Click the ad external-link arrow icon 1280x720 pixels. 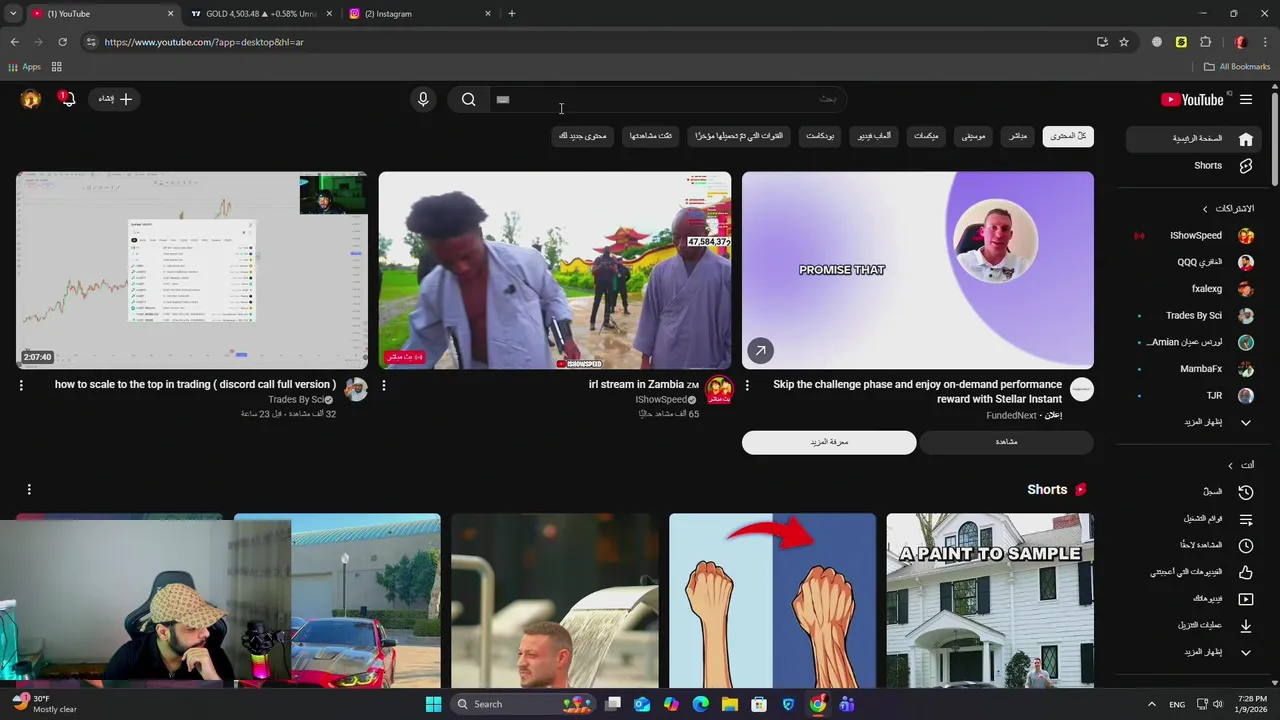click(760, 351)
